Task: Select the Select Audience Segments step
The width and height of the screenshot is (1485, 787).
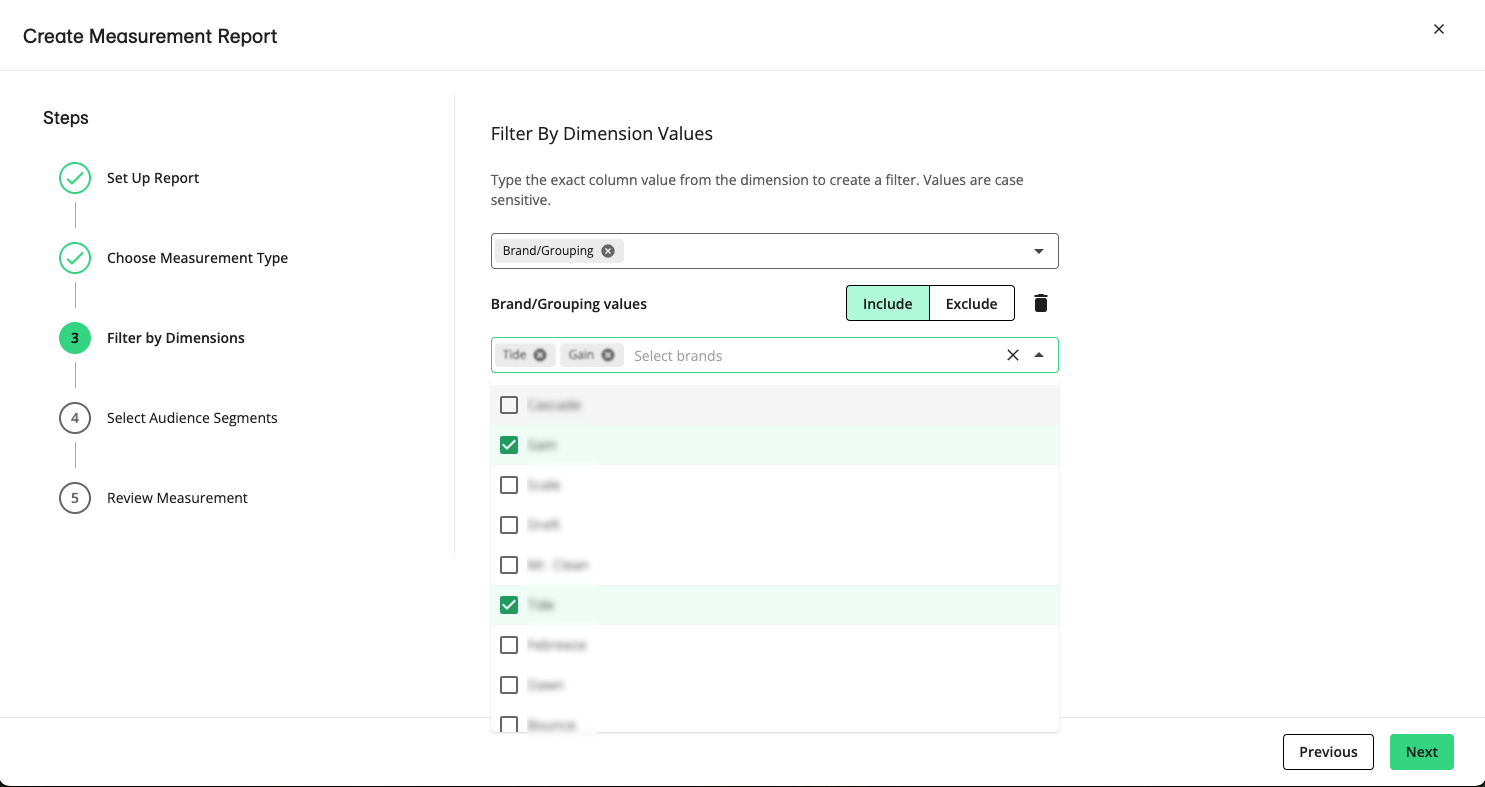Action: pyautogui.click(x=191, y=417)
